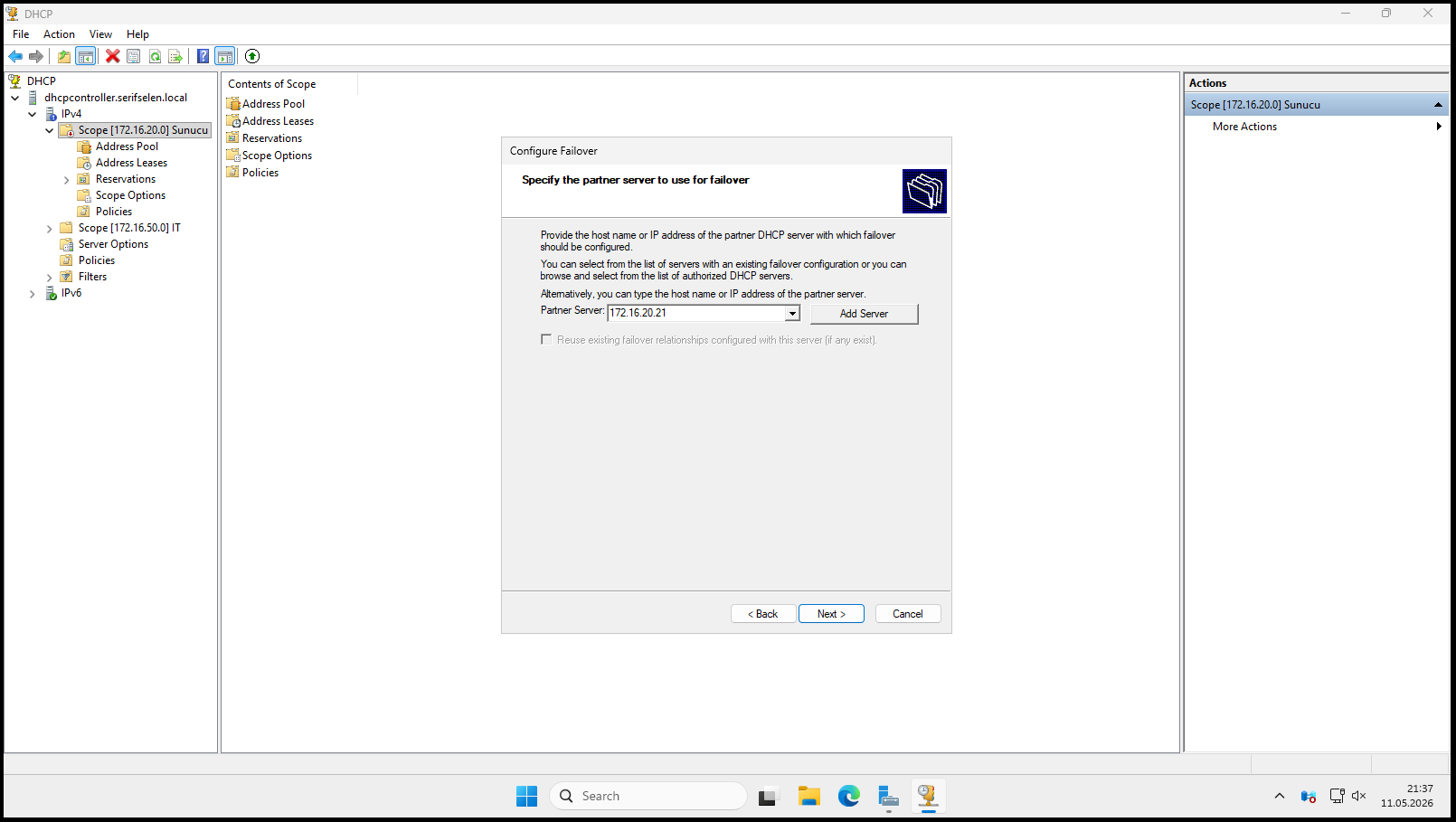The image size is (1456, 822).
Task: Click the DHCP console taskbar icon
Action: pyautogui.click(x=928, y=796)
